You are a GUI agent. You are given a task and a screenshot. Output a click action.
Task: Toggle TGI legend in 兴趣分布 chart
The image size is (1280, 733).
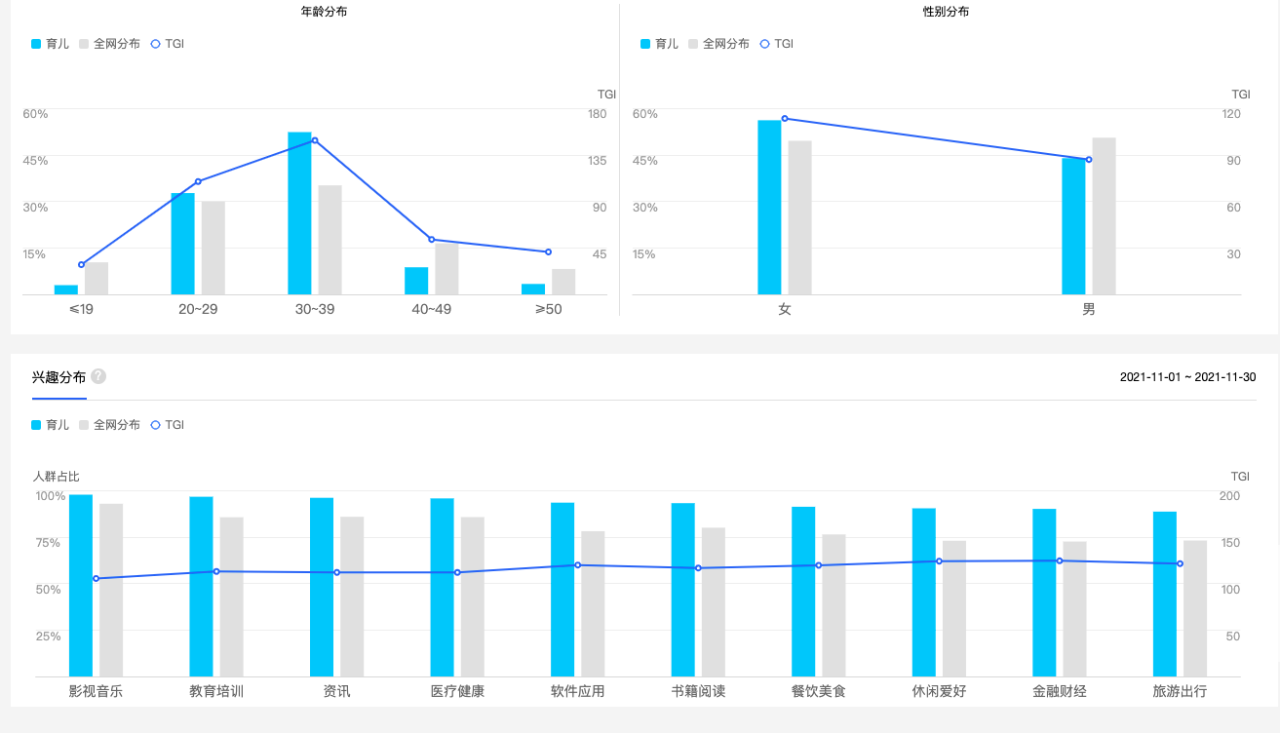167,425
